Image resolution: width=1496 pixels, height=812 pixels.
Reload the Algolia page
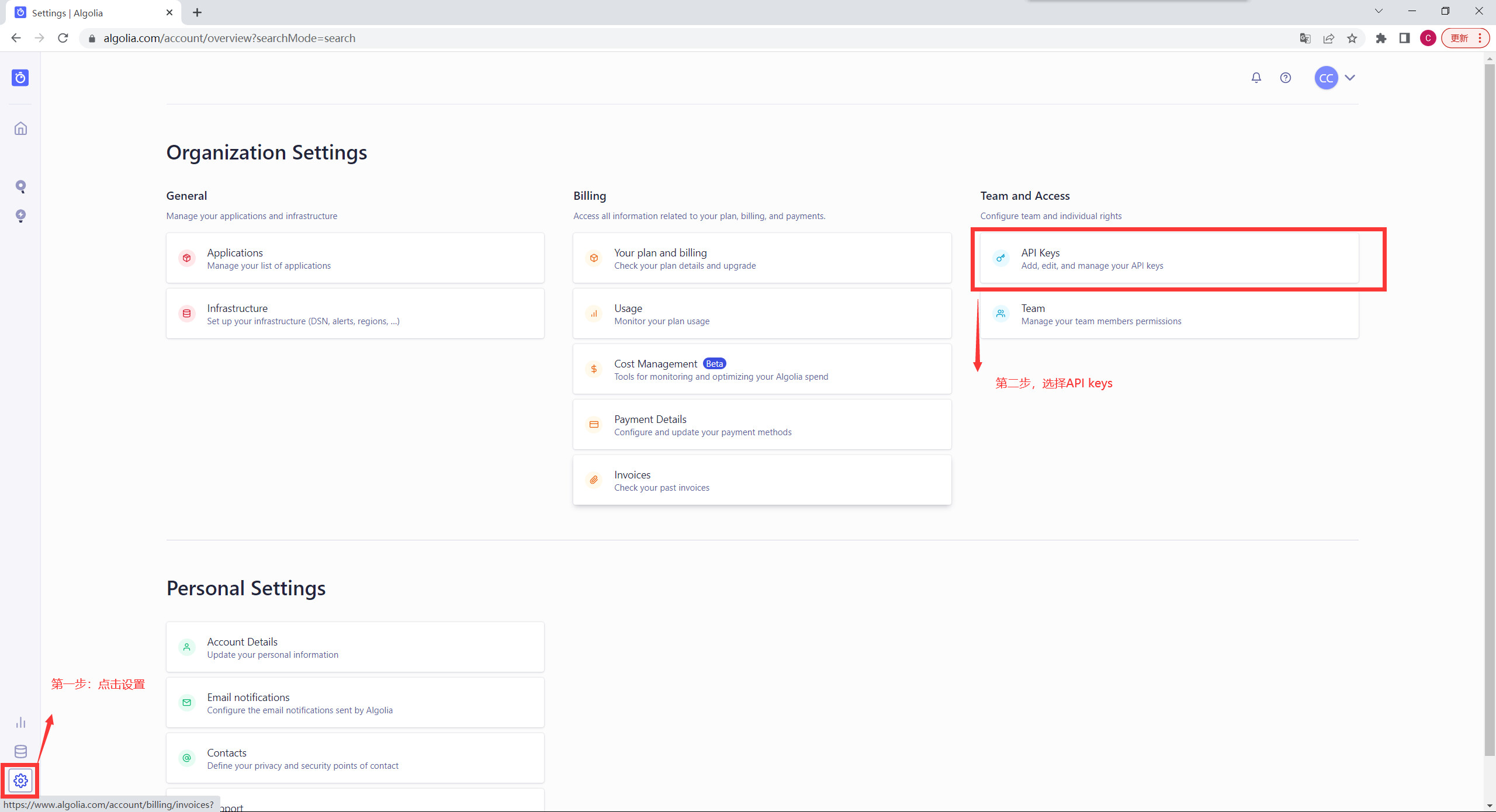click(x=63, y=38)
